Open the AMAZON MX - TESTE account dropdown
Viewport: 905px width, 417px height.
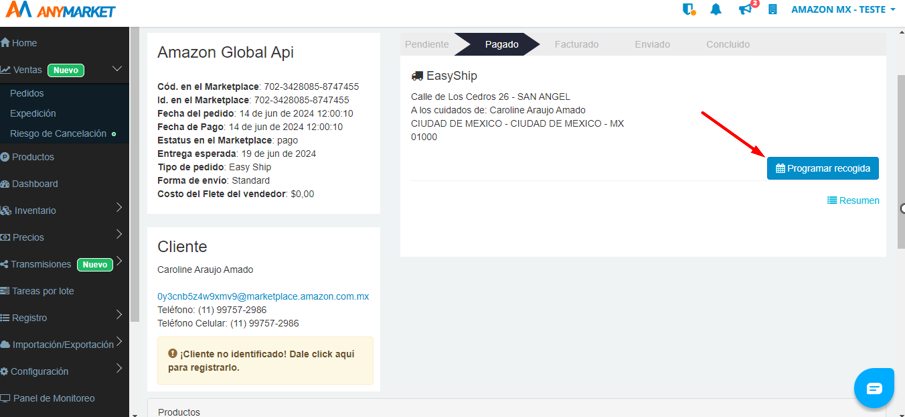(x=842, y=10)
